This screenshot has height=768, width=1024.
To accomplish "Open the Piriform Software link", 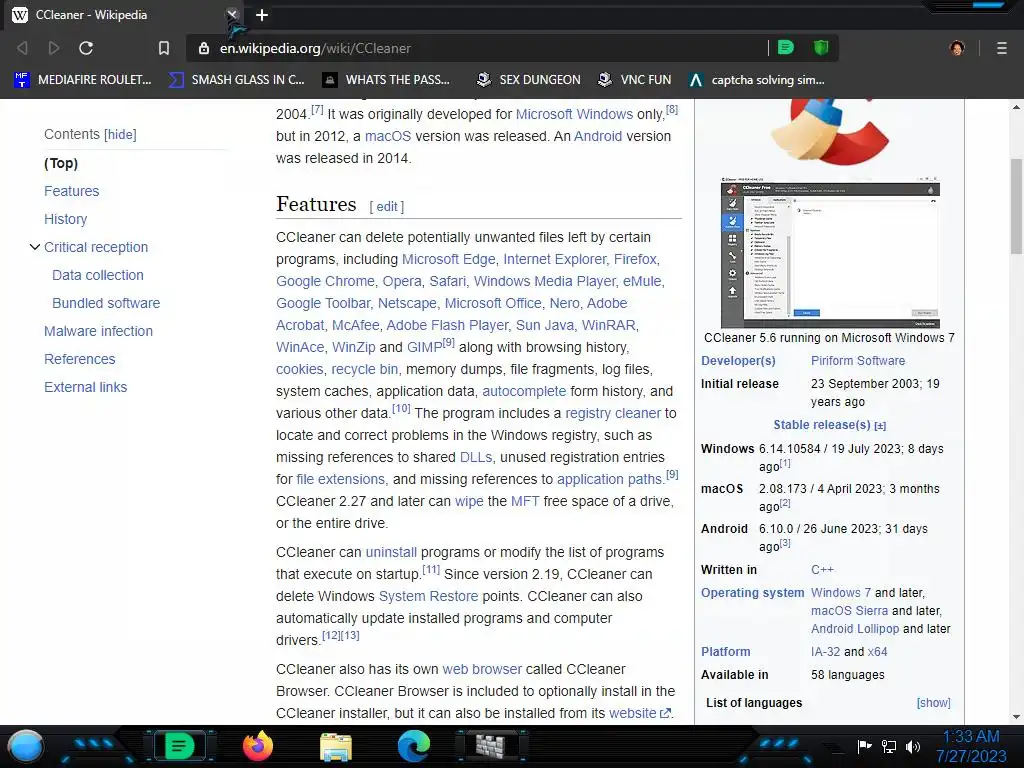I will [858, 361].
